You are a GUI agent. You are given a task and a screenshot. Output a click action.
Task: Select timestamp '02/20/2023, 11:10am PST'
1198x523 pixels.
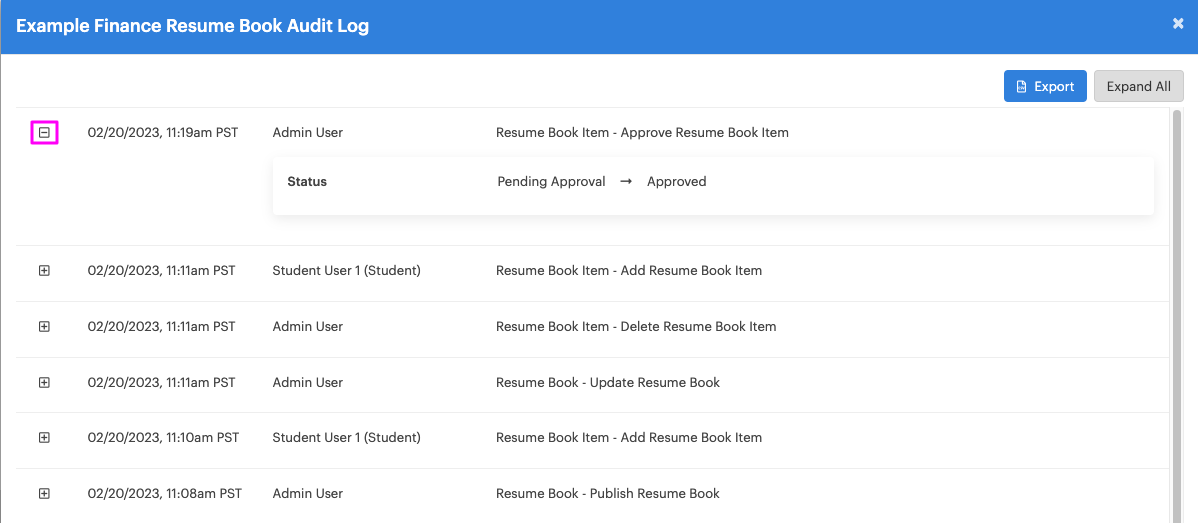164,438
